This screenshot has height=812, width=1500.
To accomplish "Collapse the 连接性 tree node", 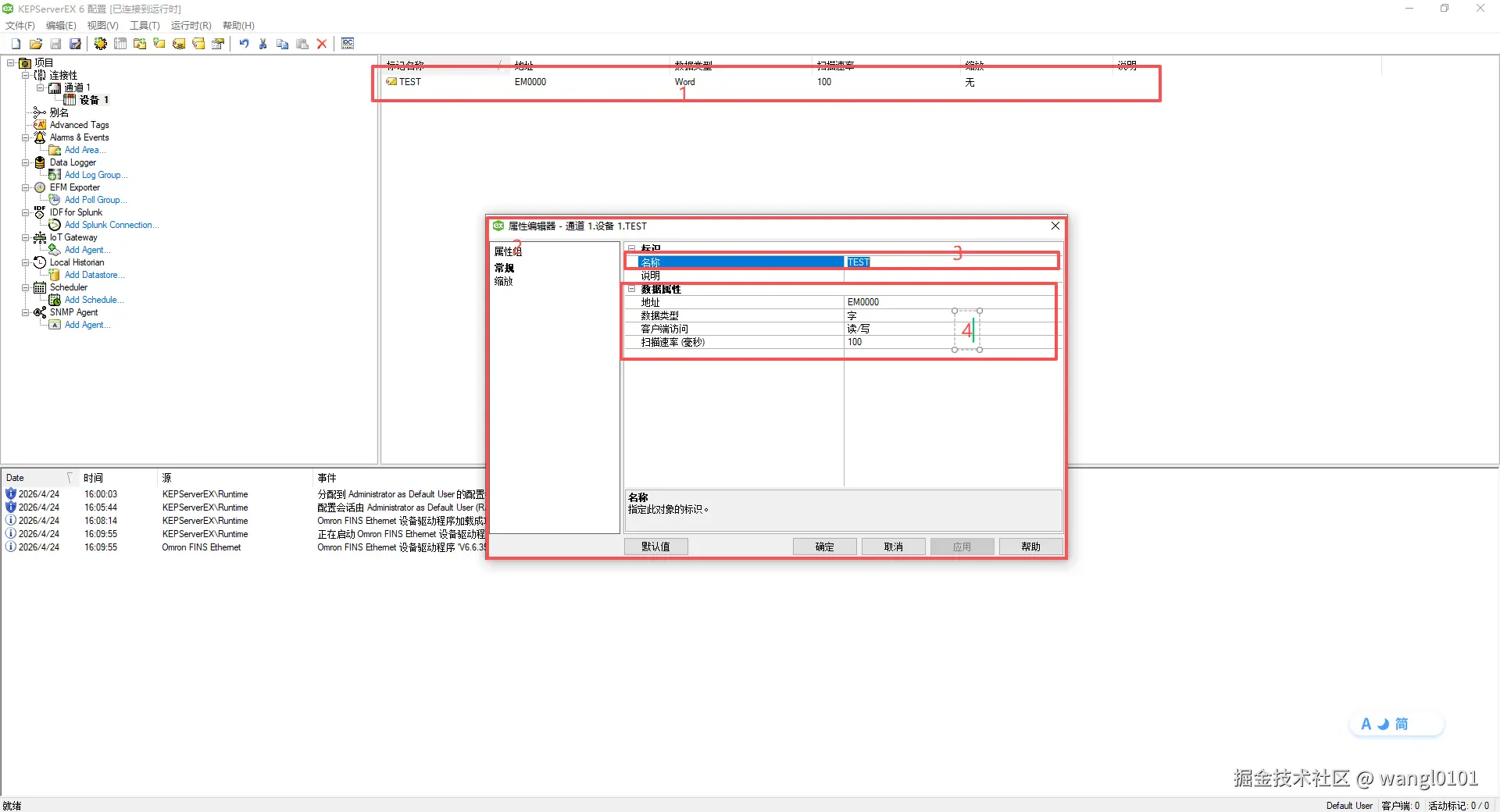I will [x=26, y=75].
